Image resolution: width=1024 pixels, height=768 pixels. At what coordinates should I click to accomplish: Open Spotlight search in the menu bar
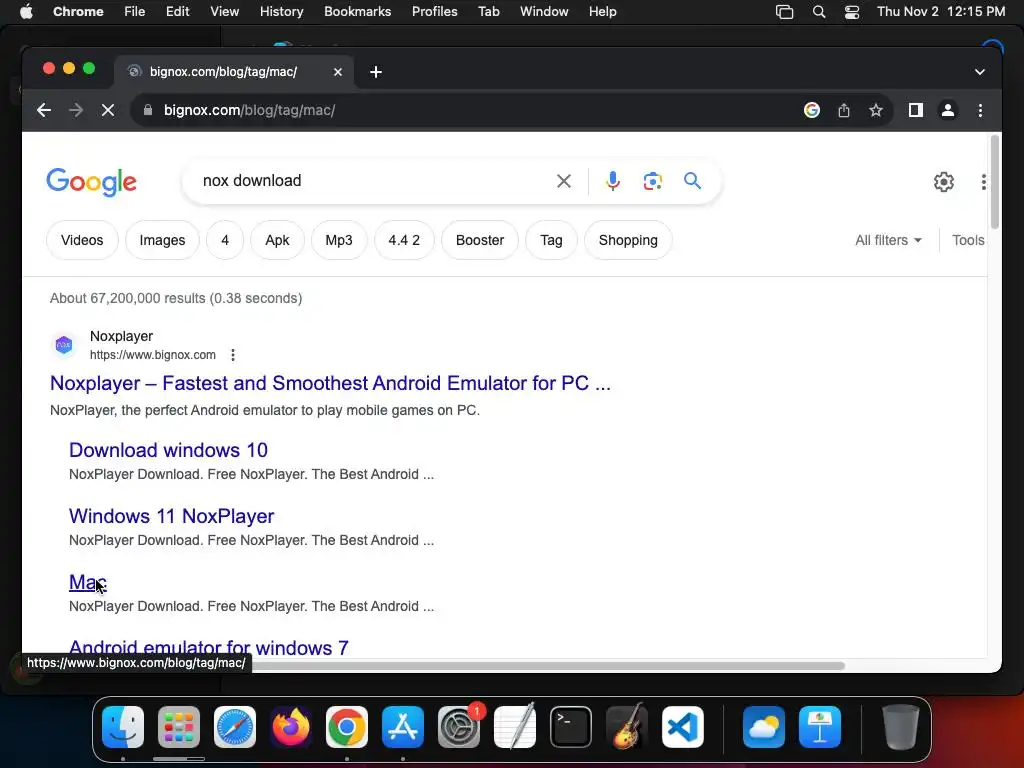[x=818, y=12]
